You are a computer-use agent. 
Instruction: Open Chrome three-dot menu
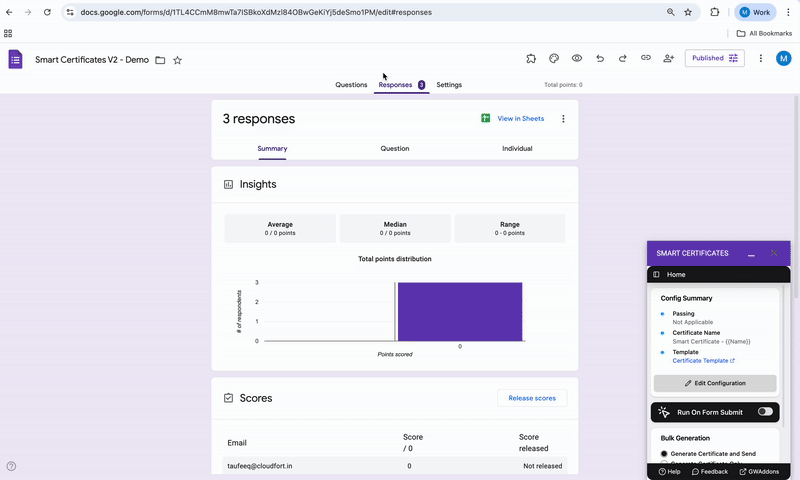coord(788,12)
